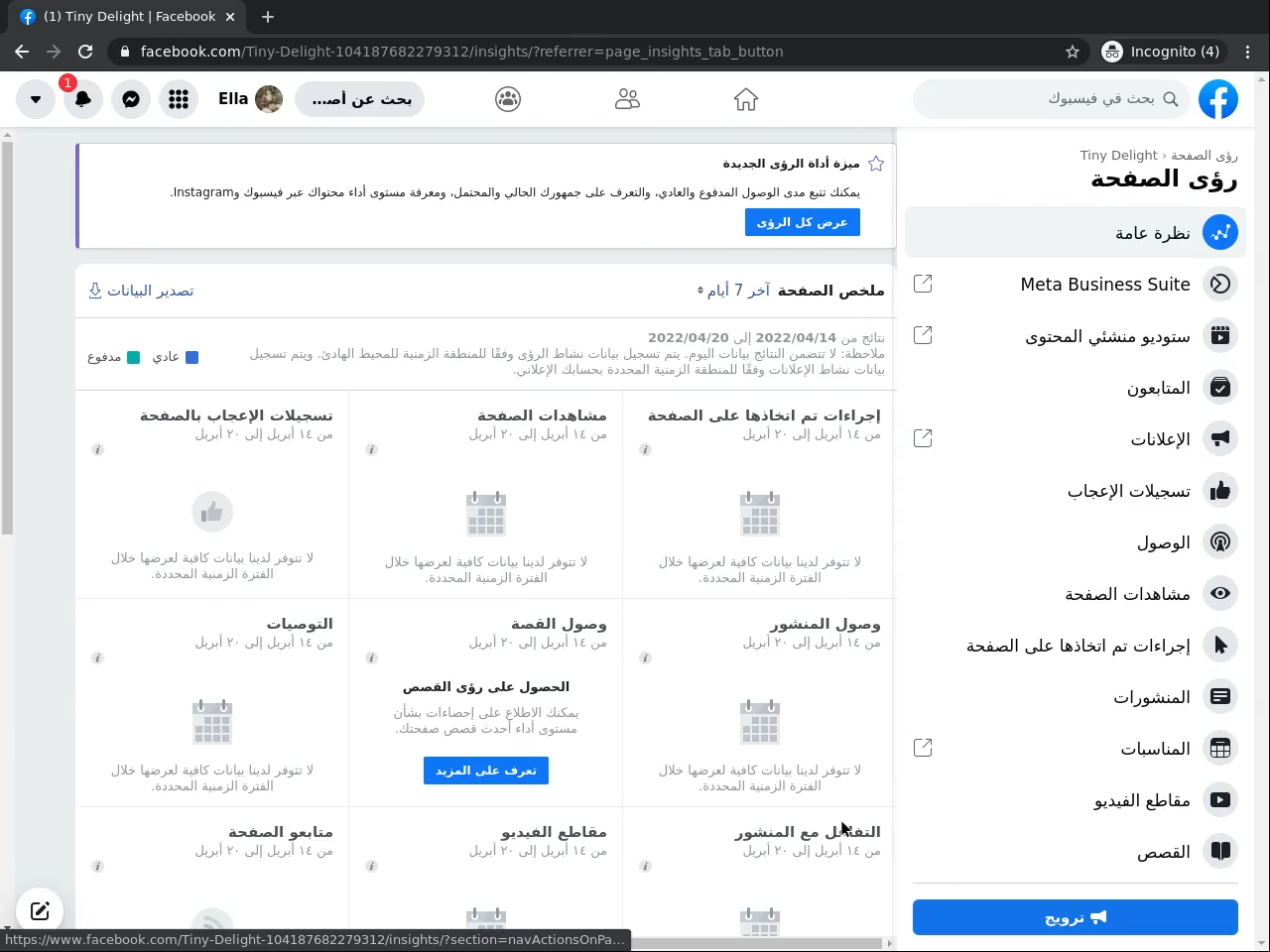Open Ella profile link
Viewport: 1270px width, 952px height.
[250, 99]
